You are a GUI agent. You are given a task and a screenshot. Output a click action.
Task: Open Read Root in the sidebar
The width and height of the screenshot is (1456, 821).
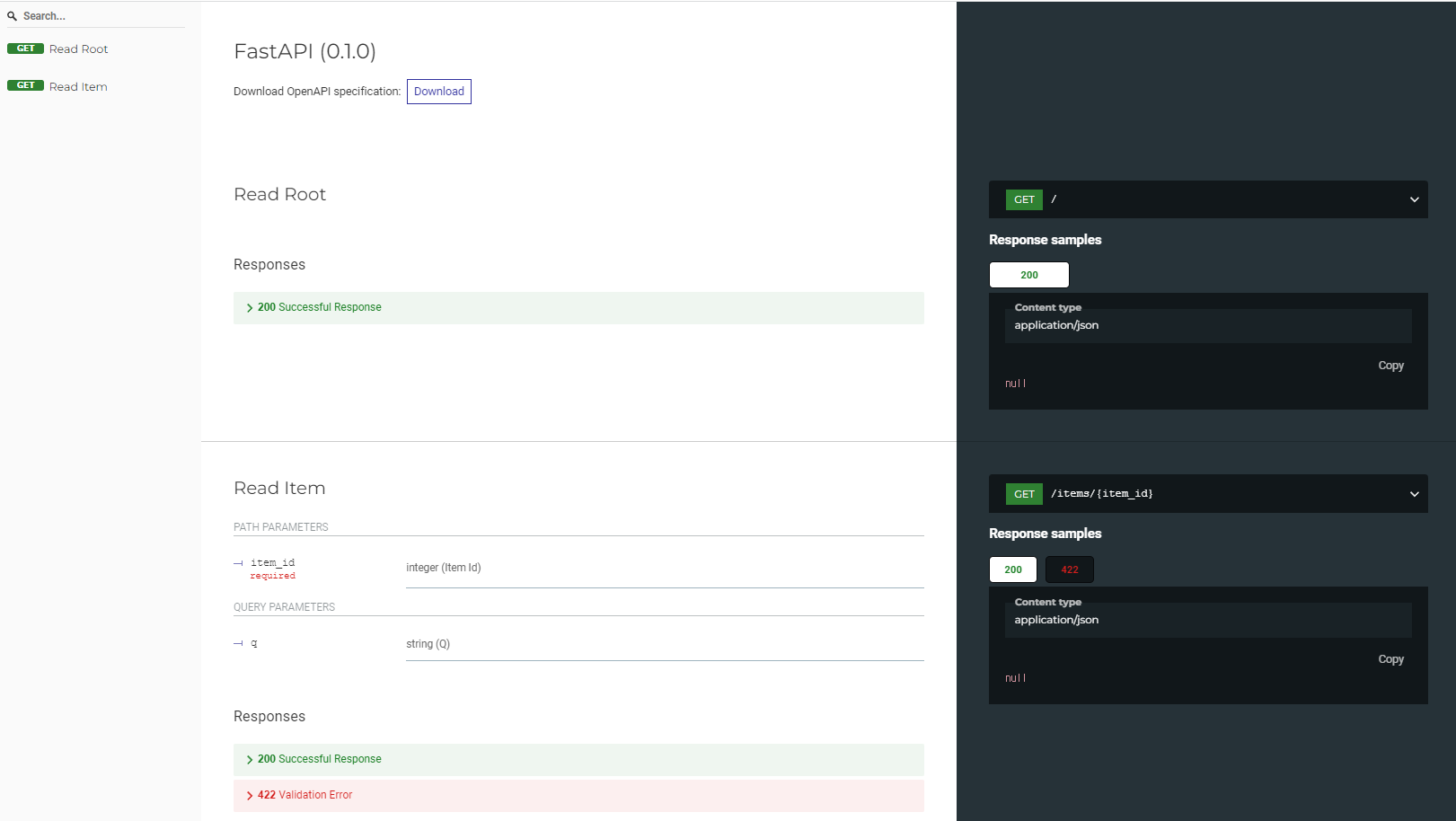click(x=78, y=49)
